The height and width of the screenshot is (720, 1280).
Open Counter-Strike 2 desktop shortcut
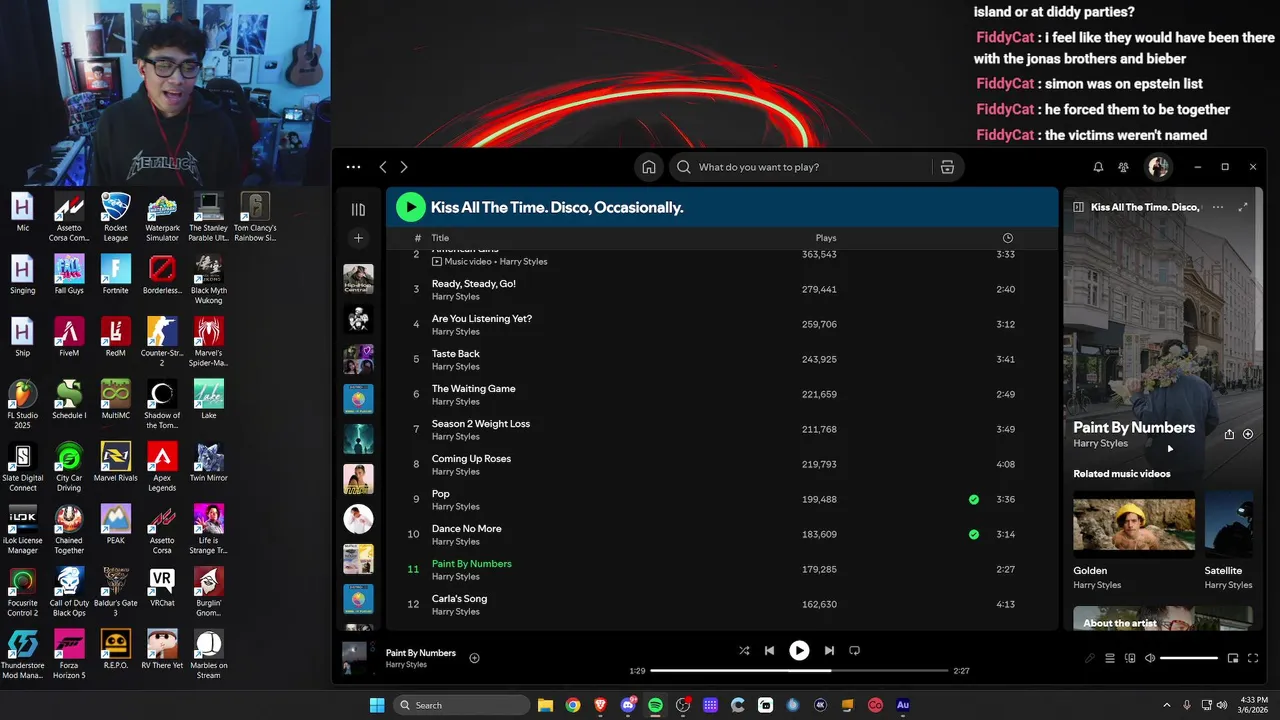click(162, 342)
